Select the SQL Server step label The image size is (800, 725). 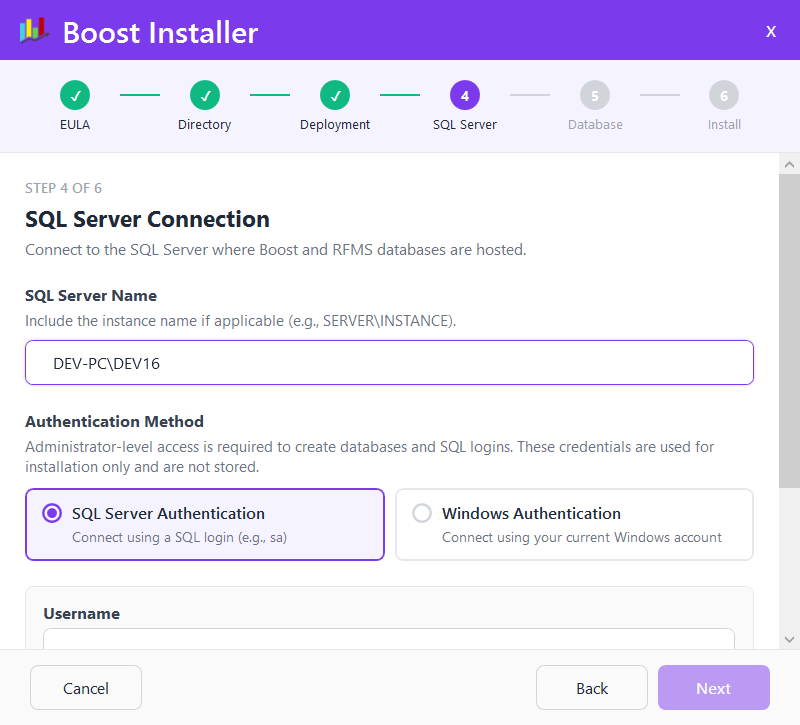(465, 124)
